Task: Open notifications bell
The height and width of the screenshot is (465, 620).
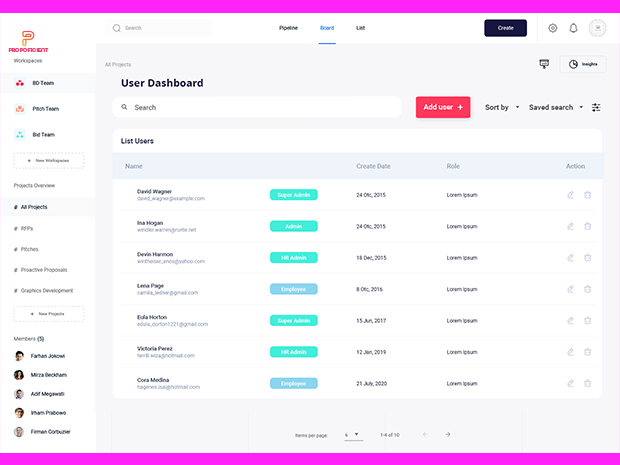Action: [x=574, y=28]
